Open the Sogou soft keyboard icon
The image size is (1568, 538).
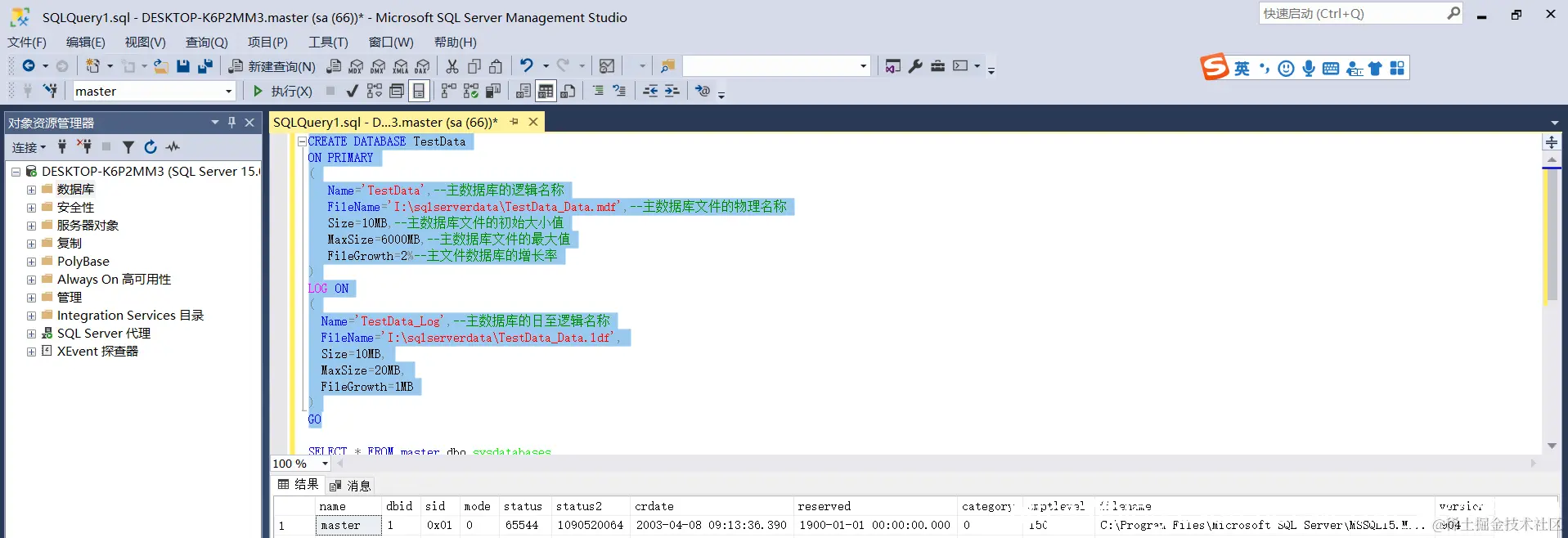[x=1331, y=69]
